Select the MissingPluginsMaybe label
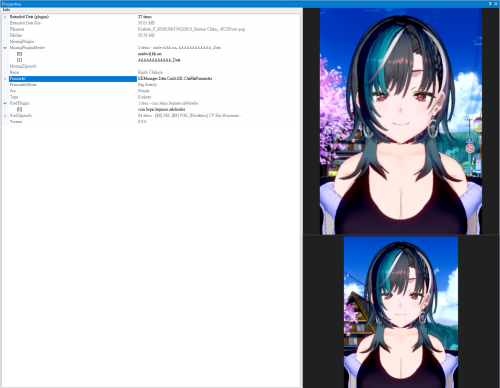 [x=27, y=48]
